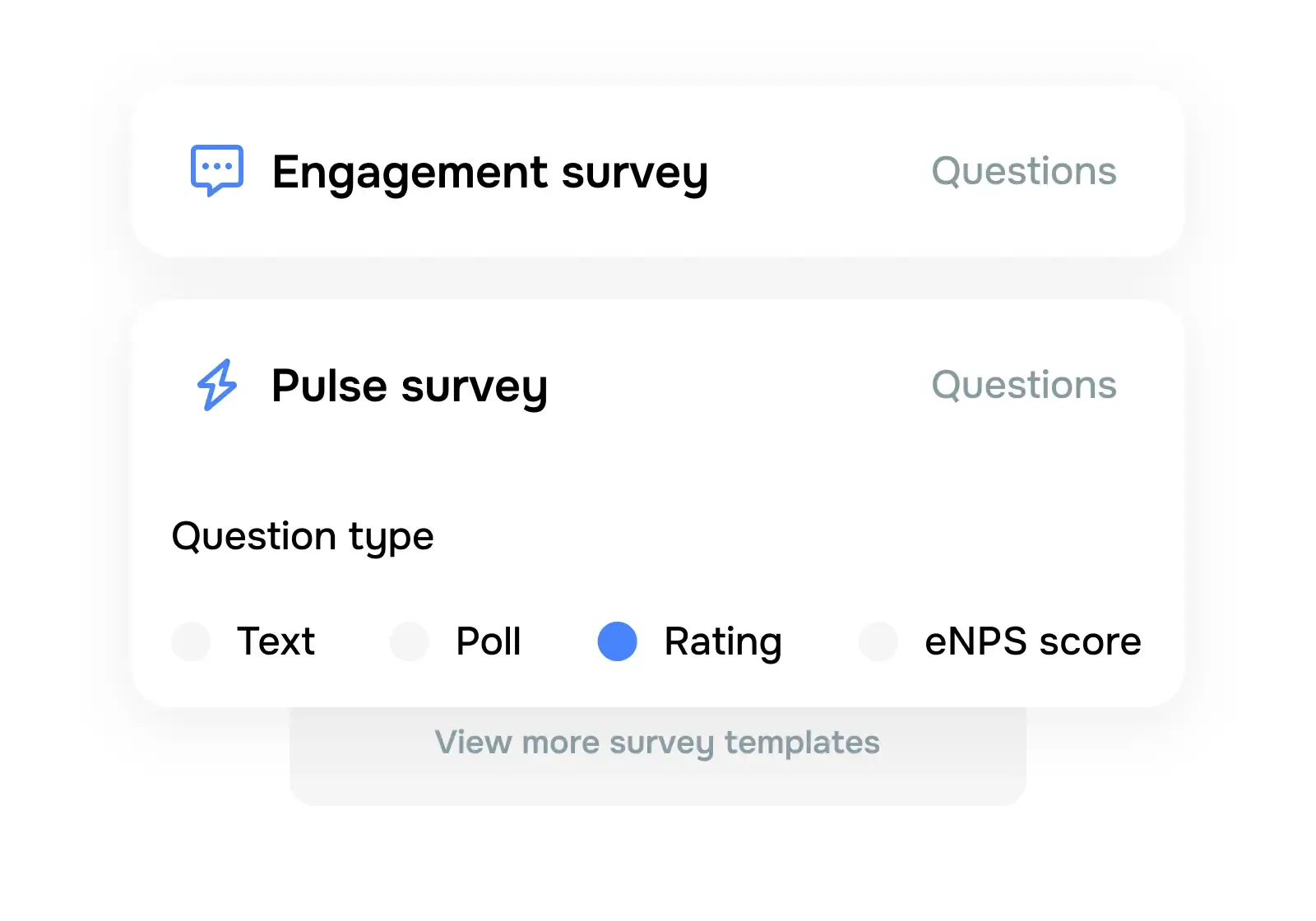Click the Rating label text
This screenshot has height=921, width=1316.
coord(722,642)
